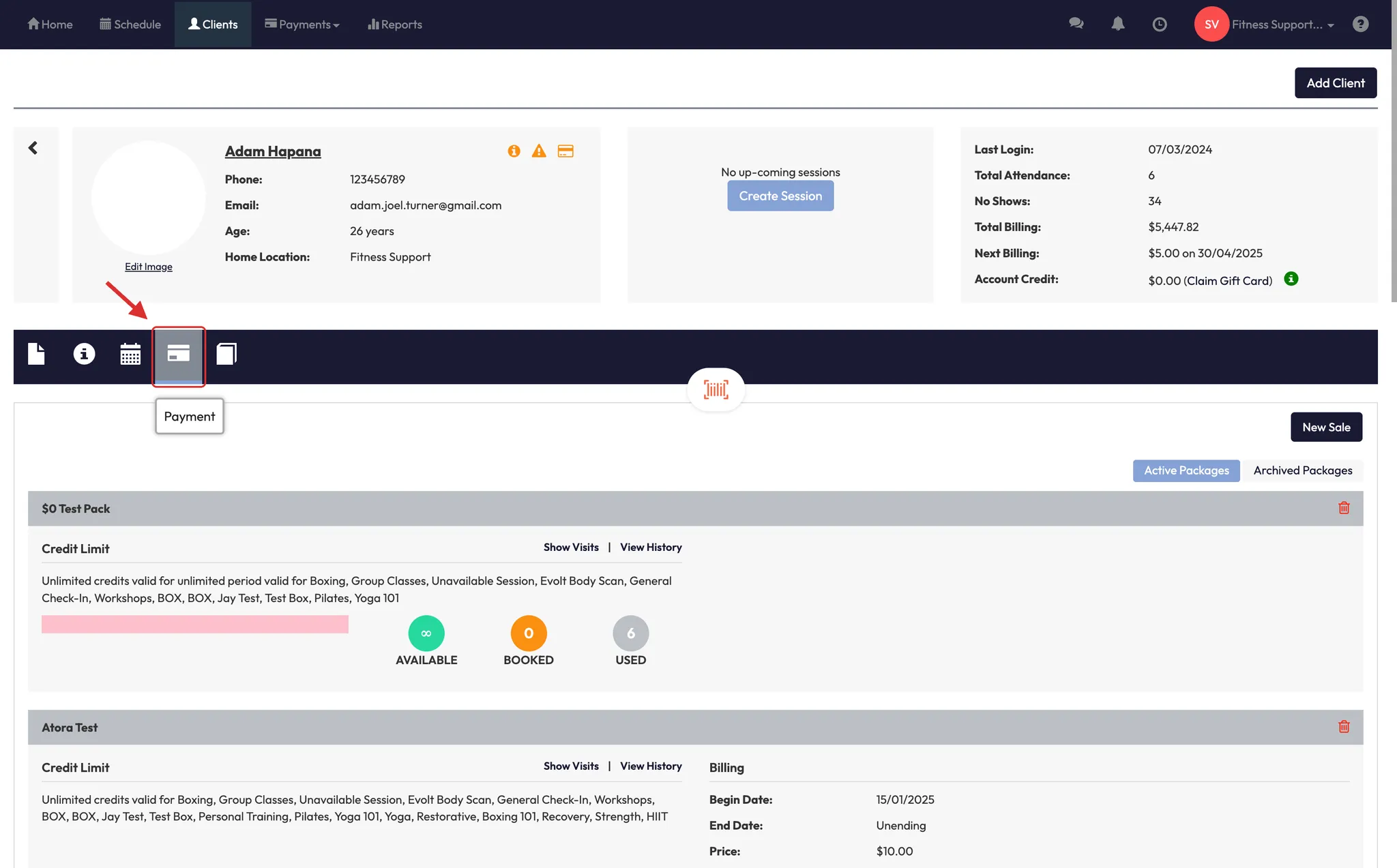The width and height of the screenshot is (1397, 868).
Task: Open the client info circle icon
Action: pyautogui.click(x=84, y=354)
